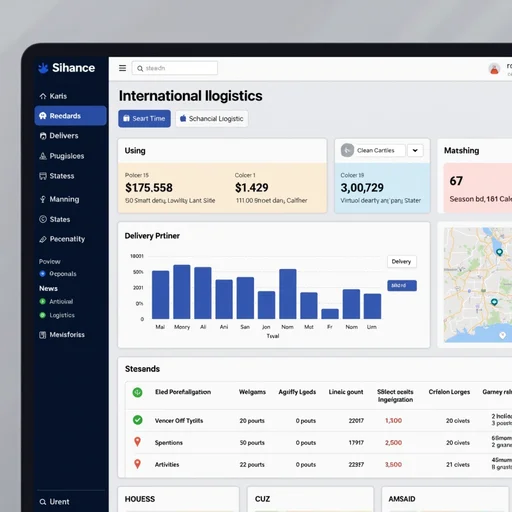Click the CUZ card title

(x=262, y=499)
